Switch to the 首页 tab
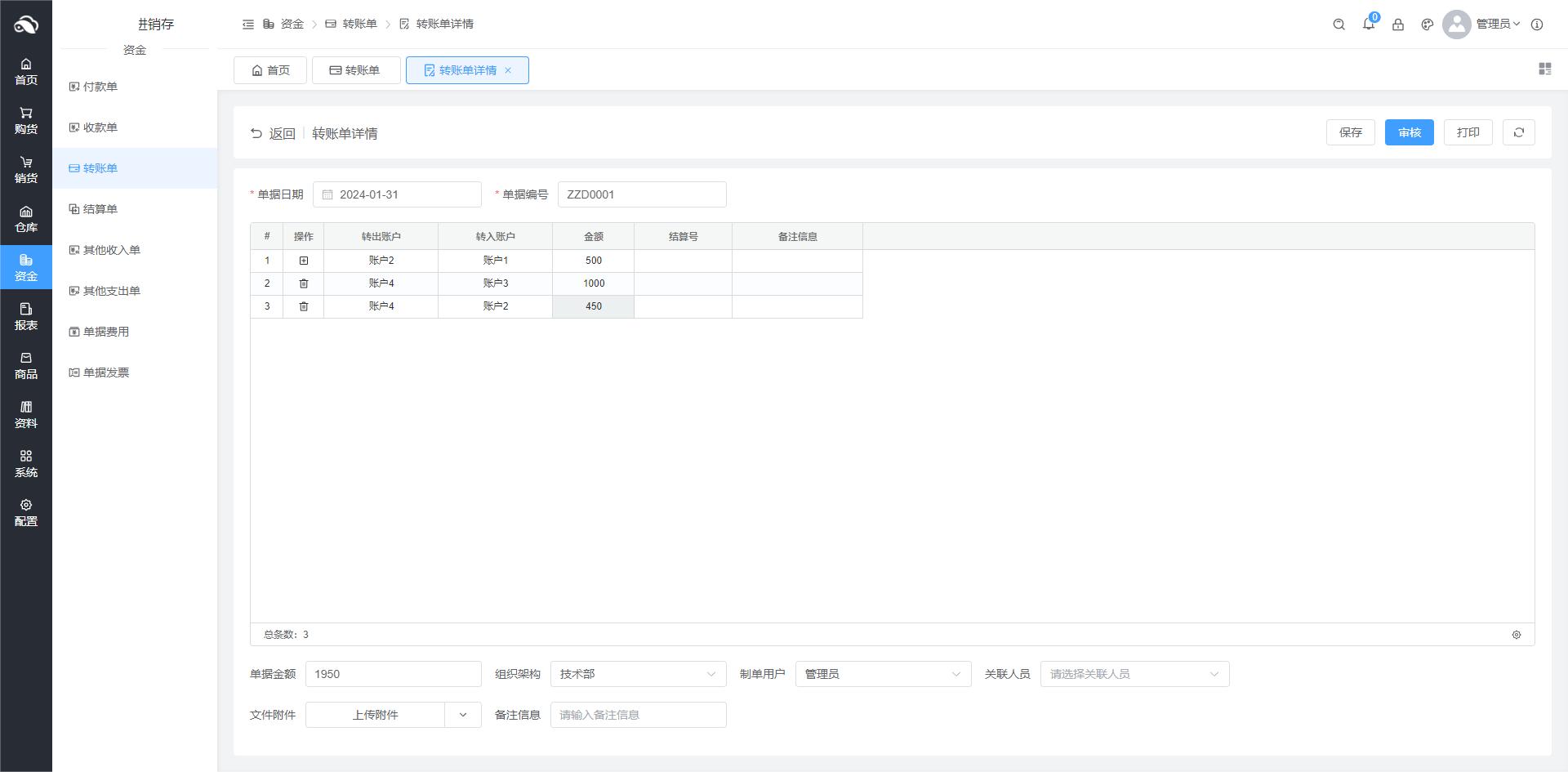Viewport: 1568px width, 772px height. click(x=270, y=70)
